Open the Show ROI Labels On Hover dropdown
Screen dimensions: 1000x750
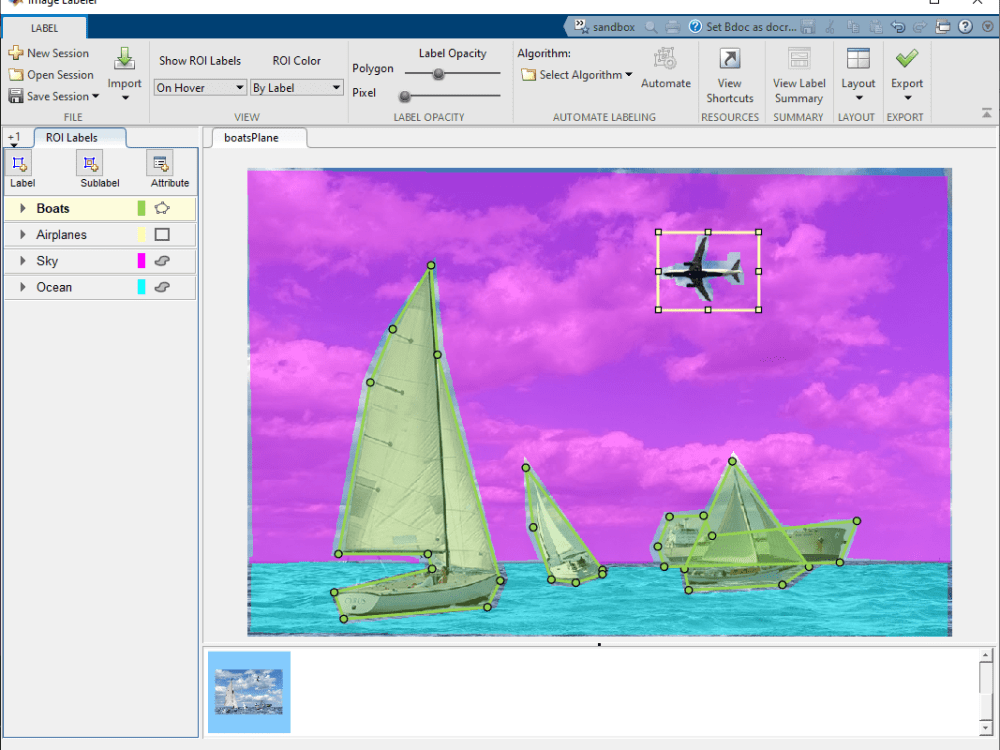click(x=200, y=87)
